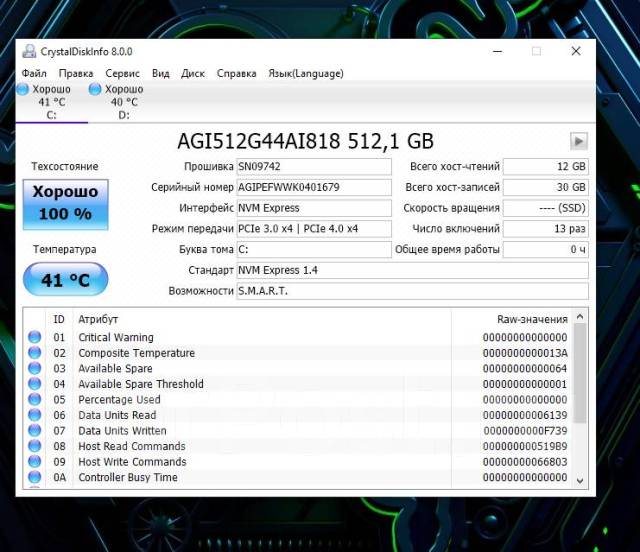640x552 pixels.
Task: Click the status orb for Controller Busy Time
Action: 35,476
